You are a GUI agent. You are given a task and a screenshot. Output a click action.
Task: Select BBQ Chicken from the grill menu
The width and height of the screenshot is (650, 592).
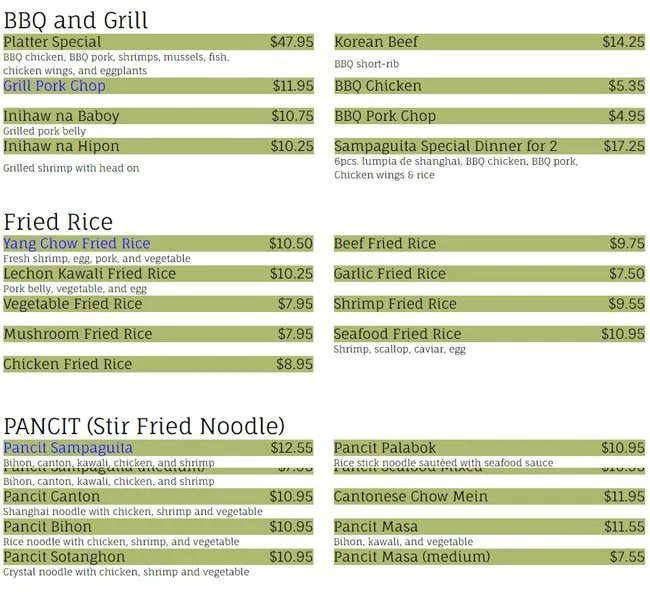(378, 86)
